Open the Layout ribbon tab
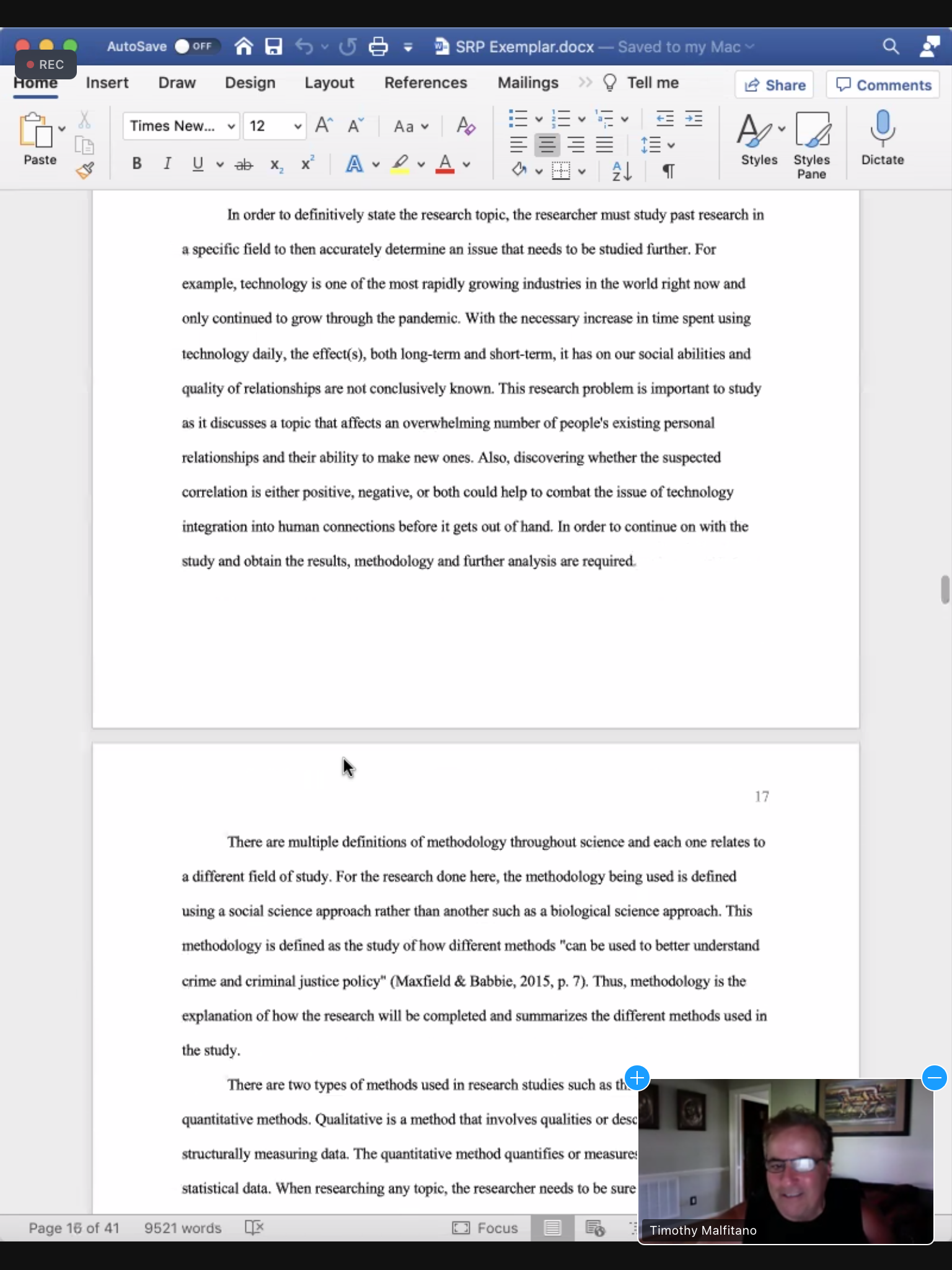The image size is (952, 1270). 328,83
